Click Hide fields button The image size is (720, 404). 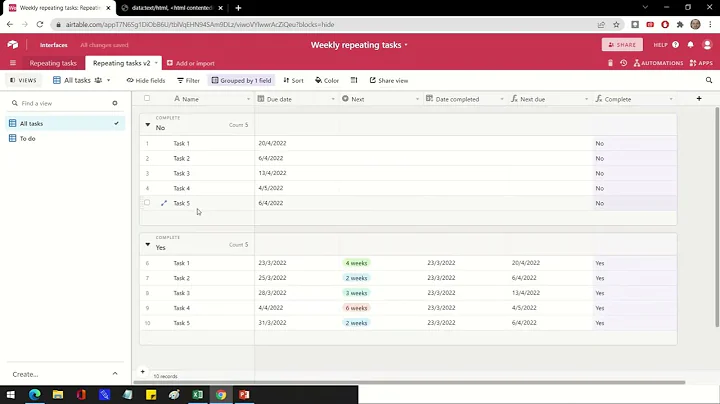point(146,80)
